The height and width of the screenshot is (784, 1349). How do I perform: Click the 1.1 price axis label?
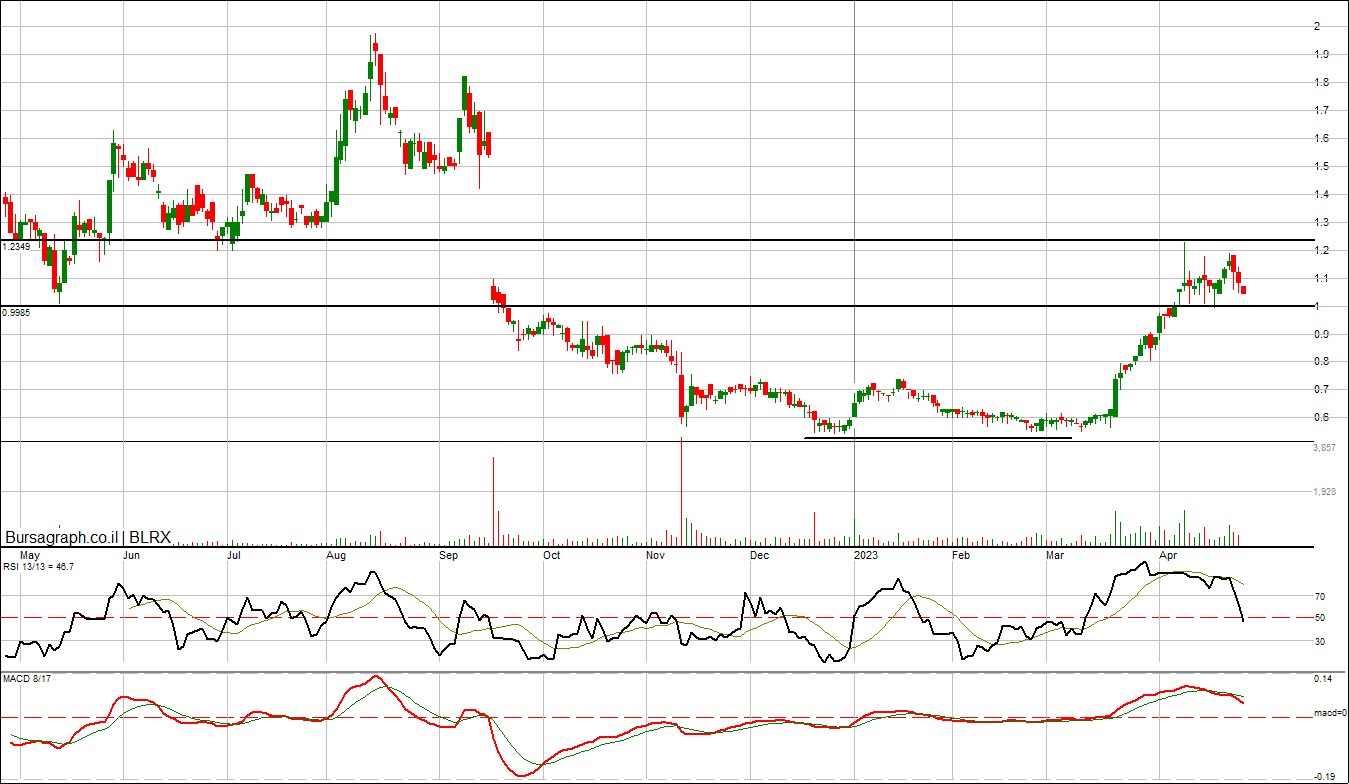[x=1321, y=278]
